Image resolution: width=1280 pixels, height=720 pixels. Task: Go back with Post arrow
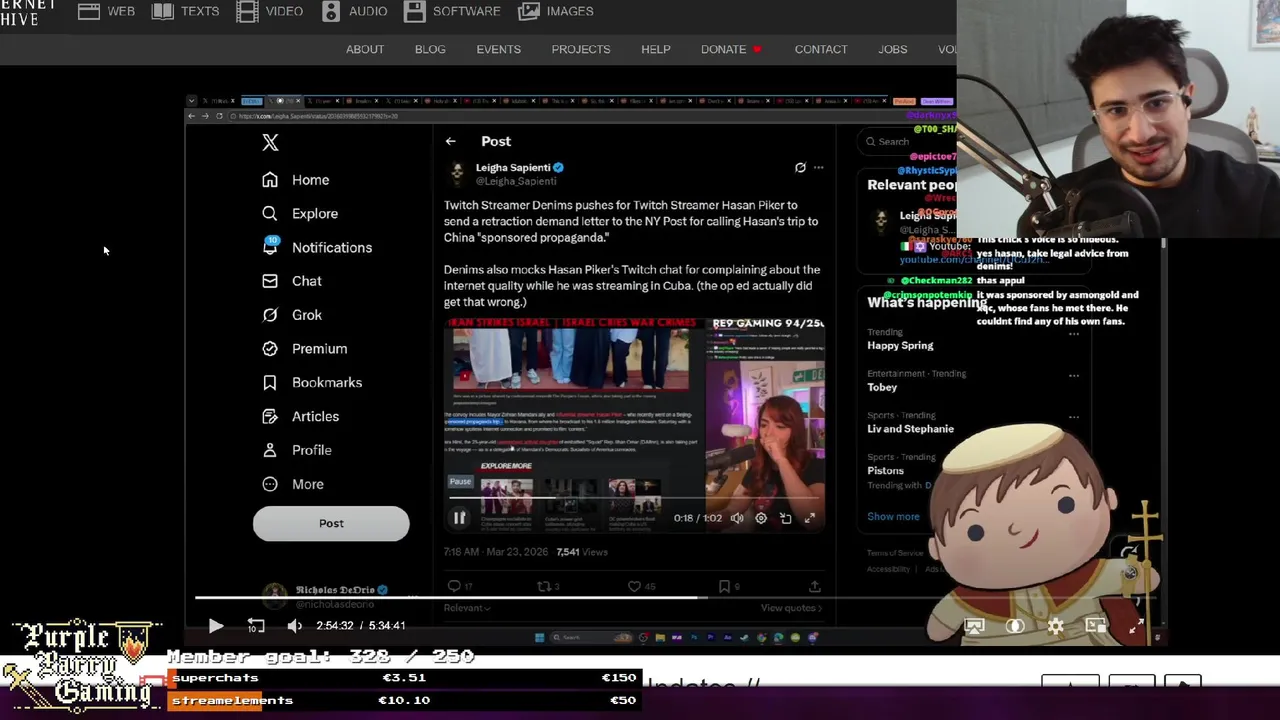click(x=451, y=142)
